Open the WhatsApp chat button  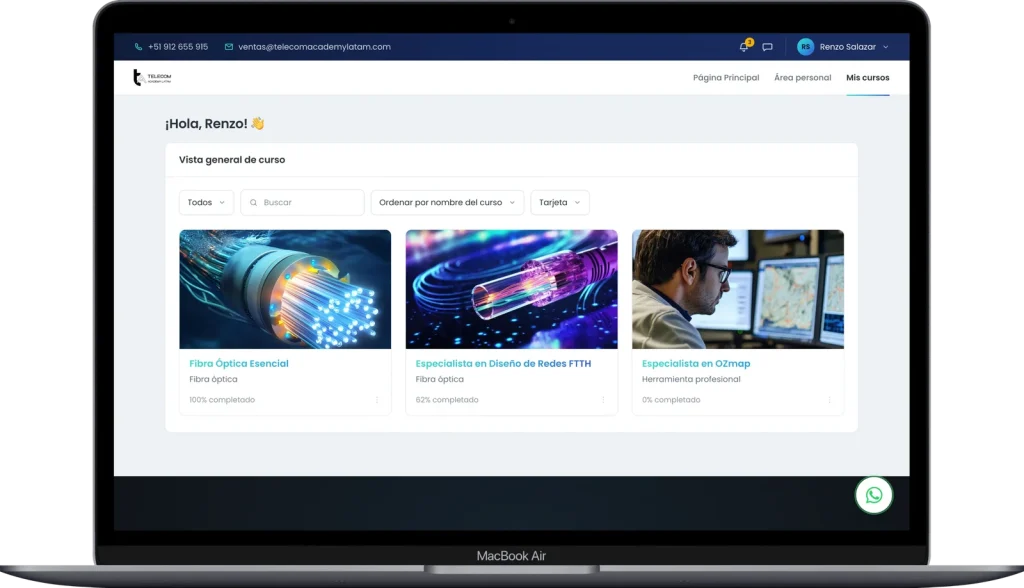click(x=874, y=495)
